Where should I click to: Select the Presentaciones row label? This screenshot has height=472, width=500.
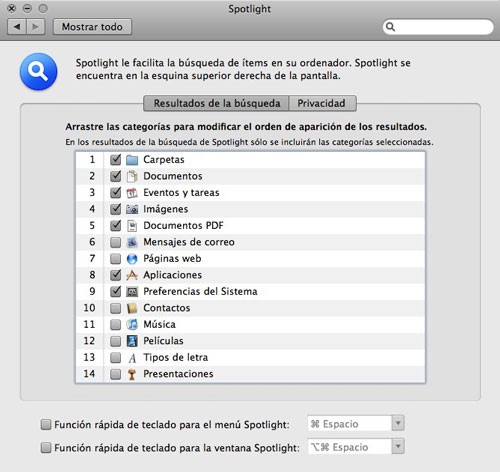click(x=178, y=374)
